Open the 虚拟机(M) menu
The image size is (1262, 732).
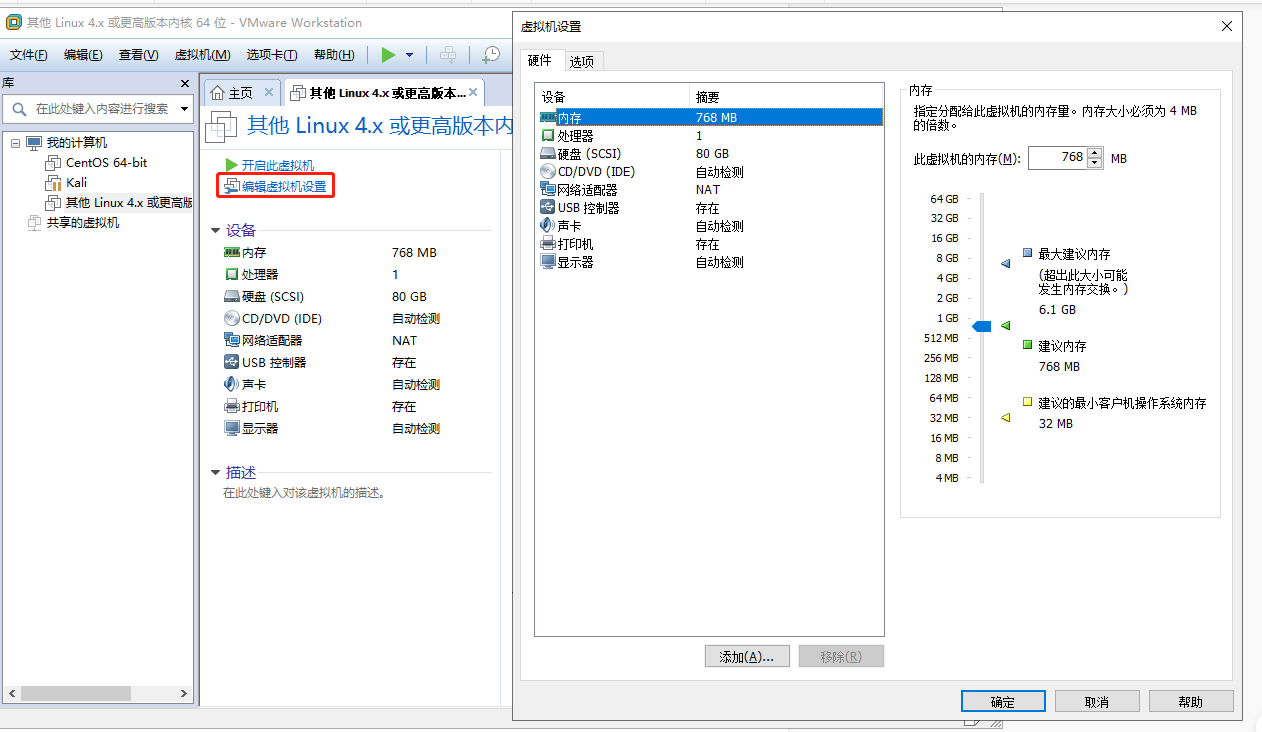coord(202,55)
